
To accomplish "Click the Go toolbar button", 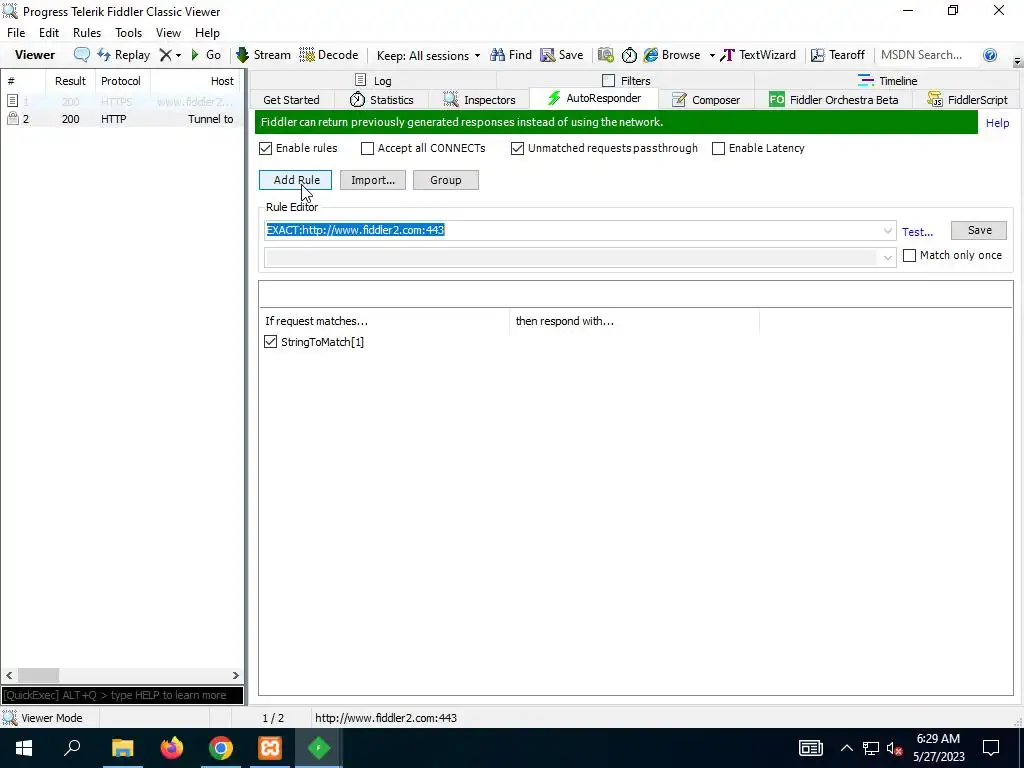I will (x=206, y=55).
